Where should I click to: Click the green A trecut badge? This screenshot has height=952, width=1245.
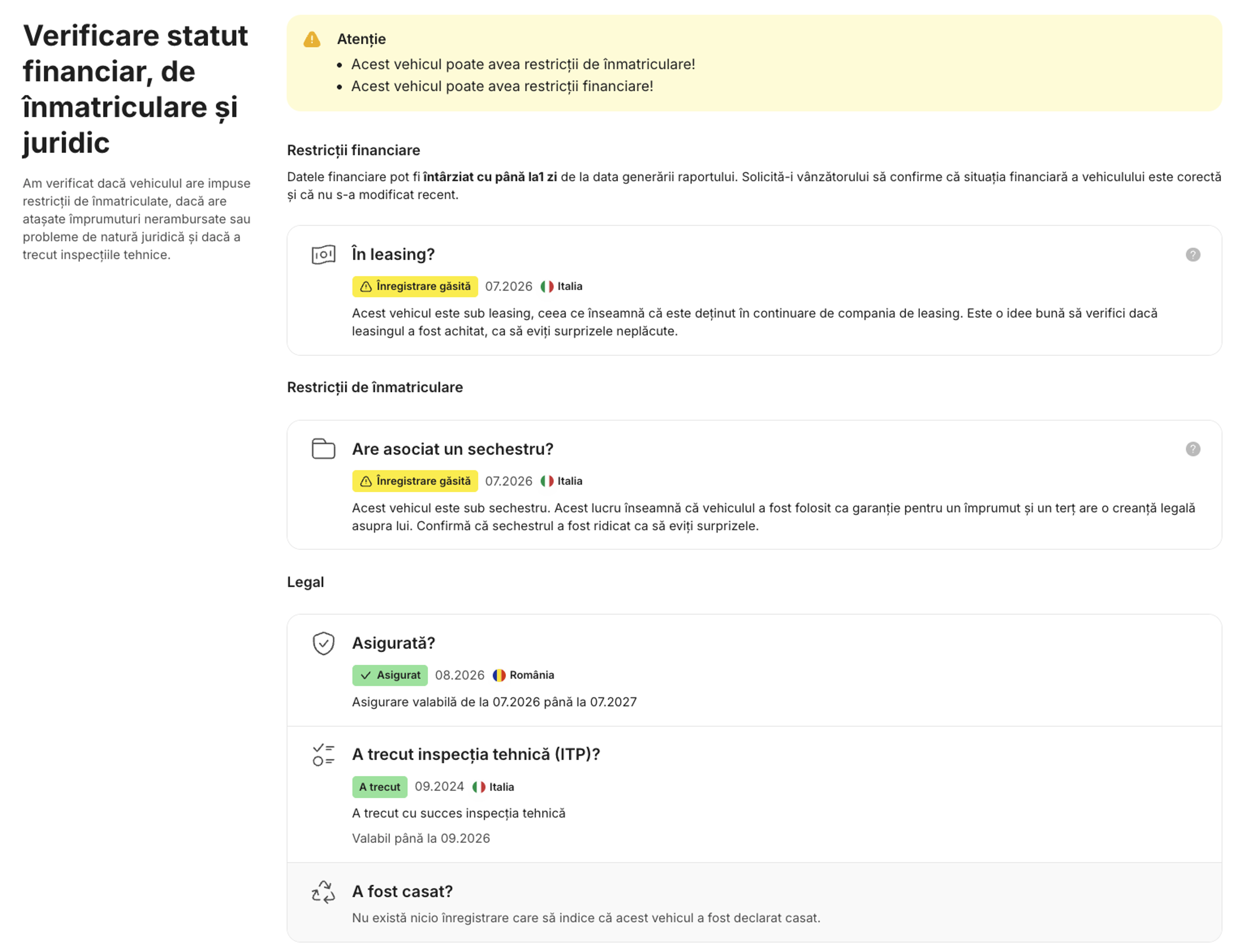tap(379, 787)
